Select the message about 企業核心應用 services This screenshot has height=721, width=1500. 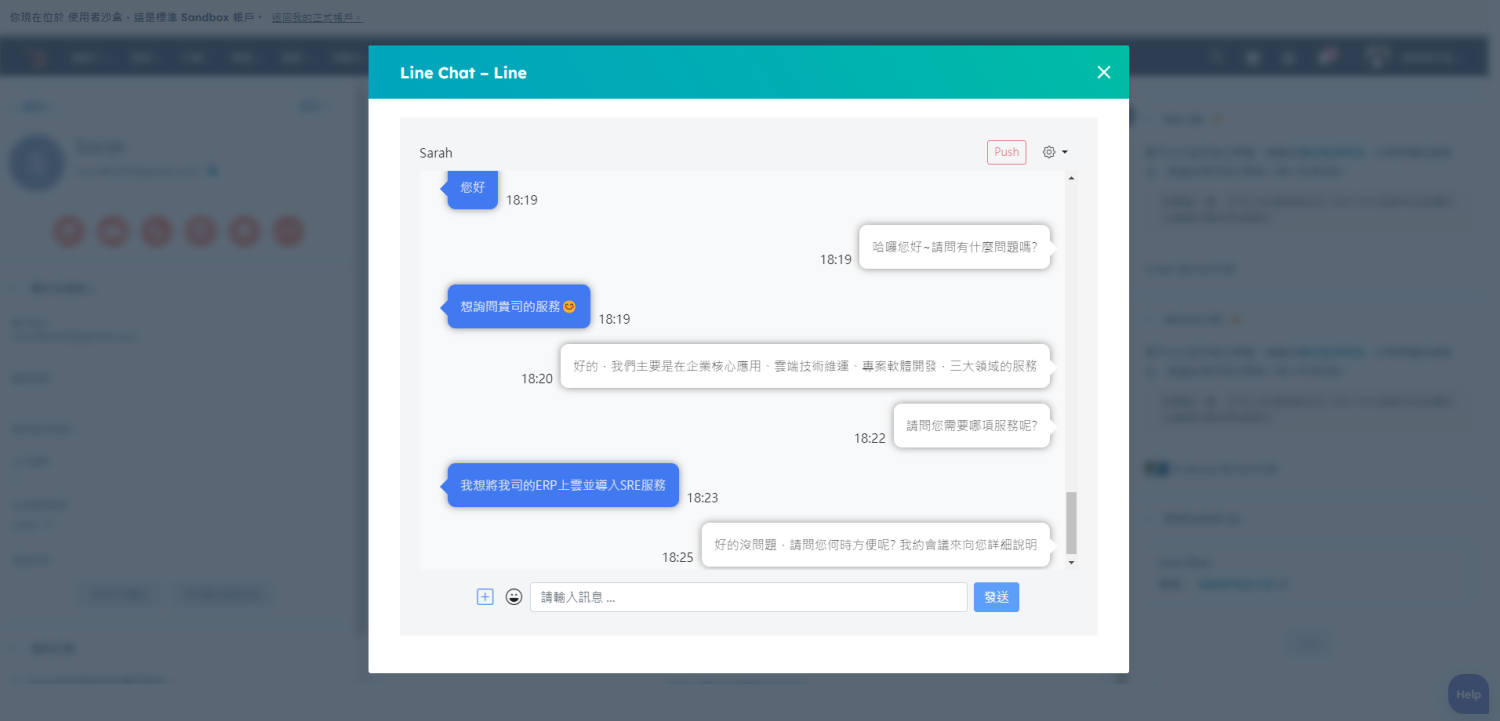(805, 366)
